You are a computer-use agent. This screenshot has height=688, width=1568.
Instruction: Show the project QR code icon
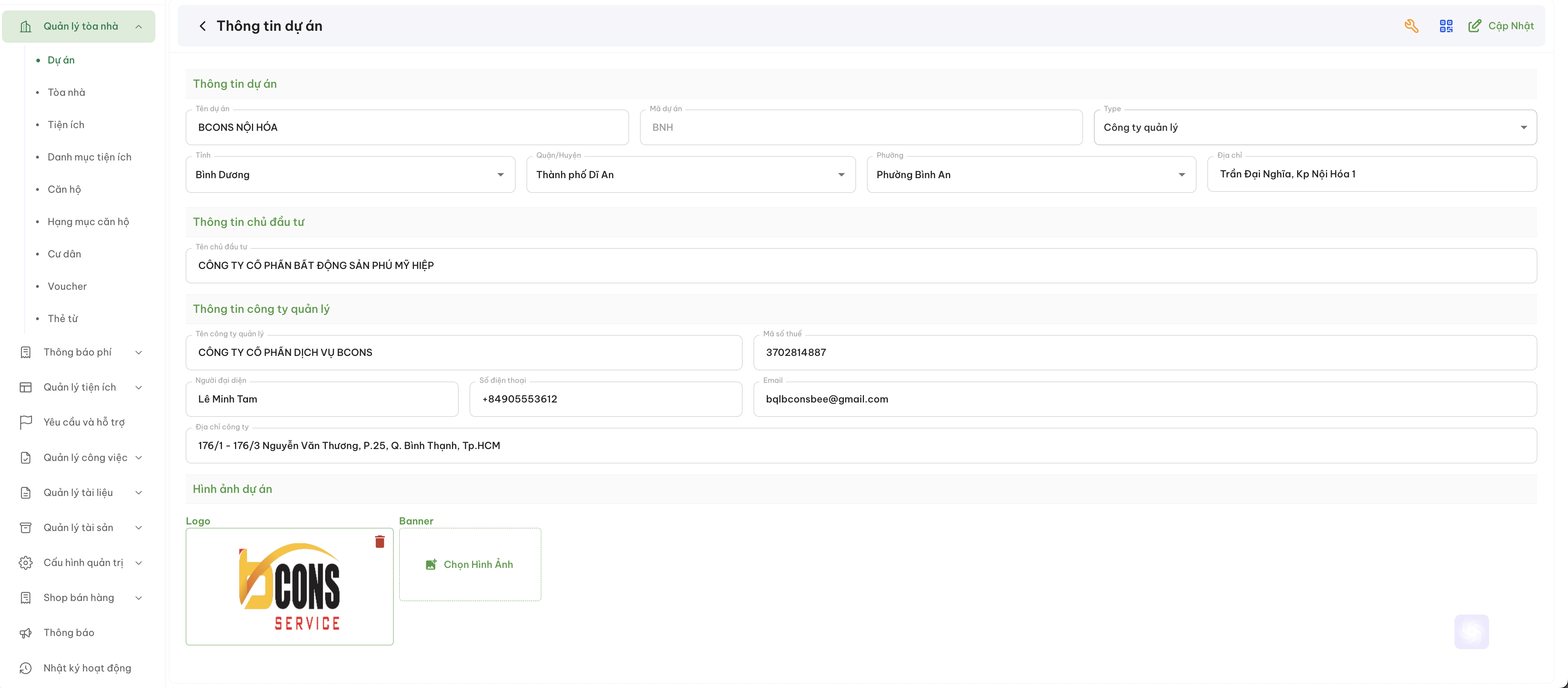(x=1446, y=25)
